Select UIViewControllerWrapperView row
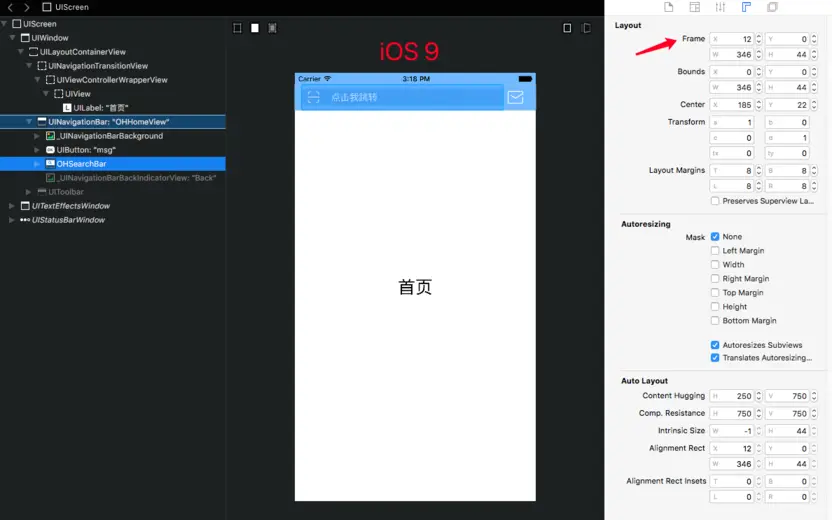The height and width of the screenshot is (520, 832). (112, 80)
